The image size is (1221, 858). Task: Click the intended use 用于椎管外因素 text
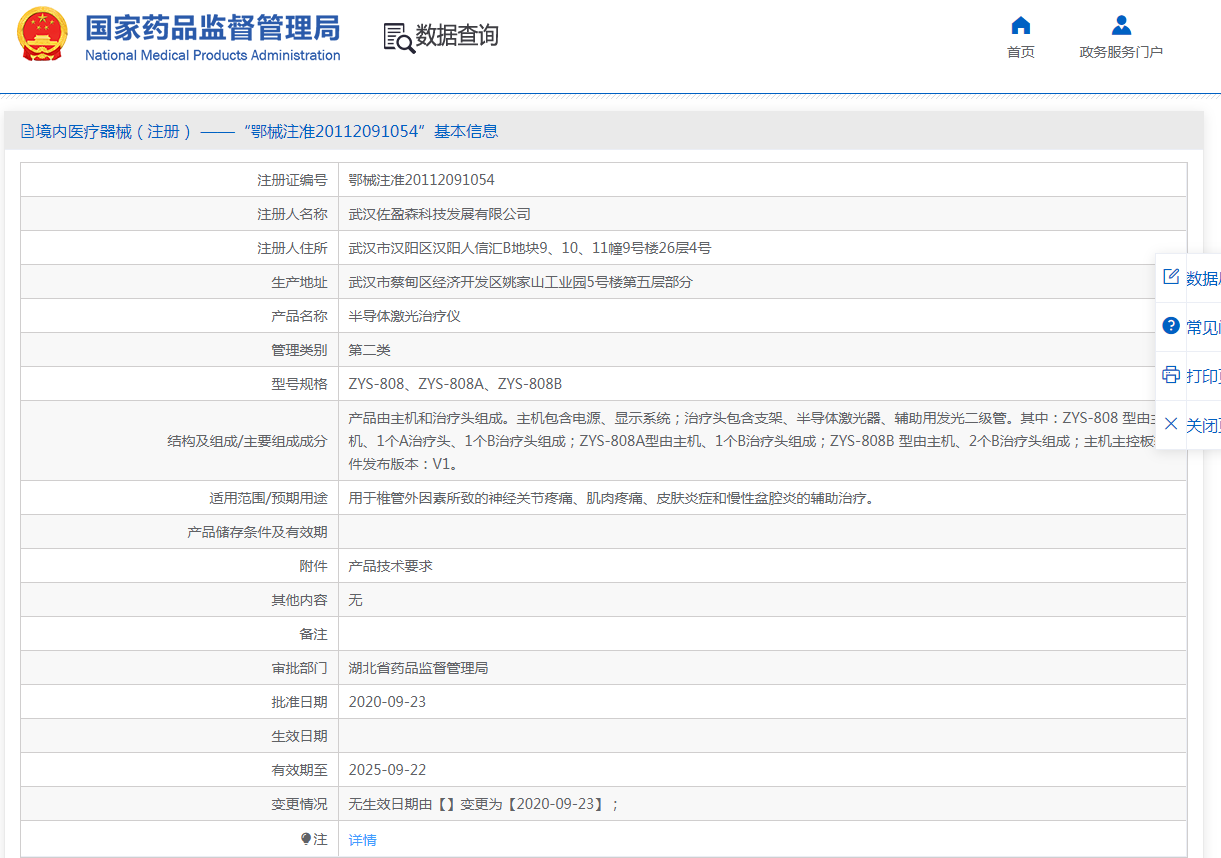tap(611, 498)
